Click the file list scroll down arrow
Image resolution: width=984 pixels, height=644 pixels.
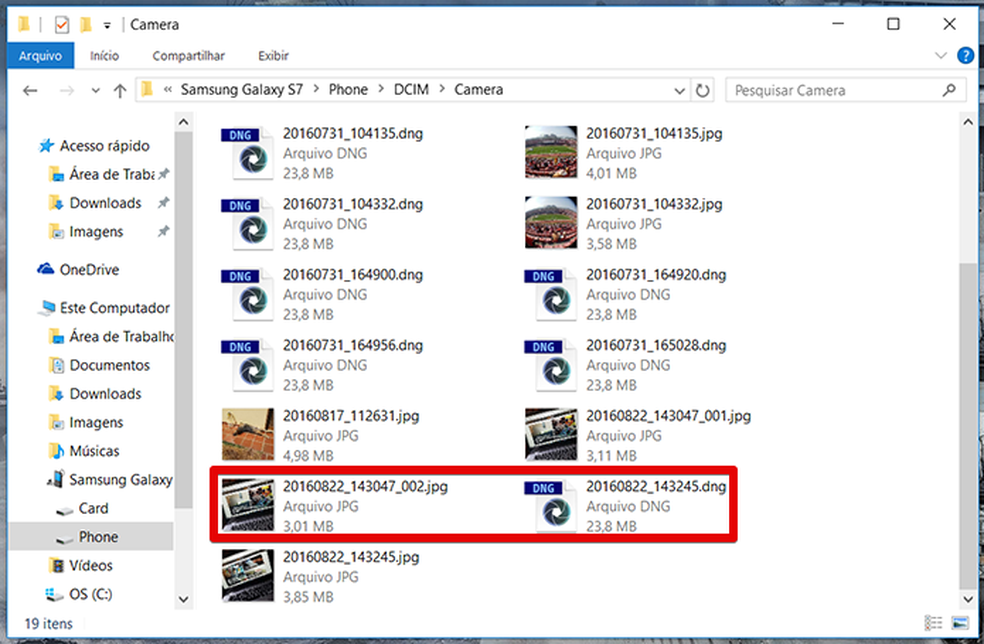pyautogui.click(x=967, y=599)
